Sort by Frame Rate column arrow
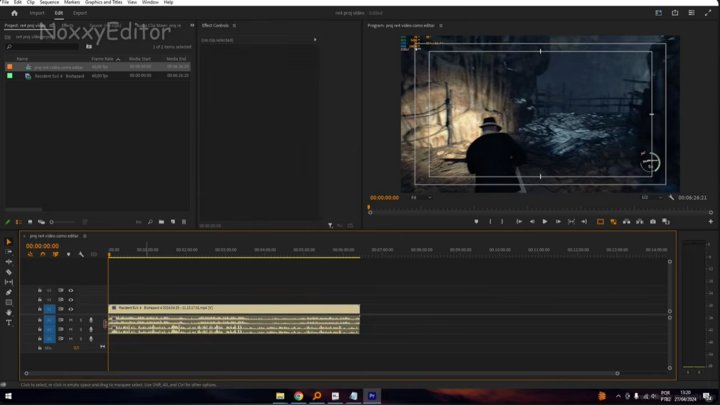 pyautogui.click(x=118, y=59)
